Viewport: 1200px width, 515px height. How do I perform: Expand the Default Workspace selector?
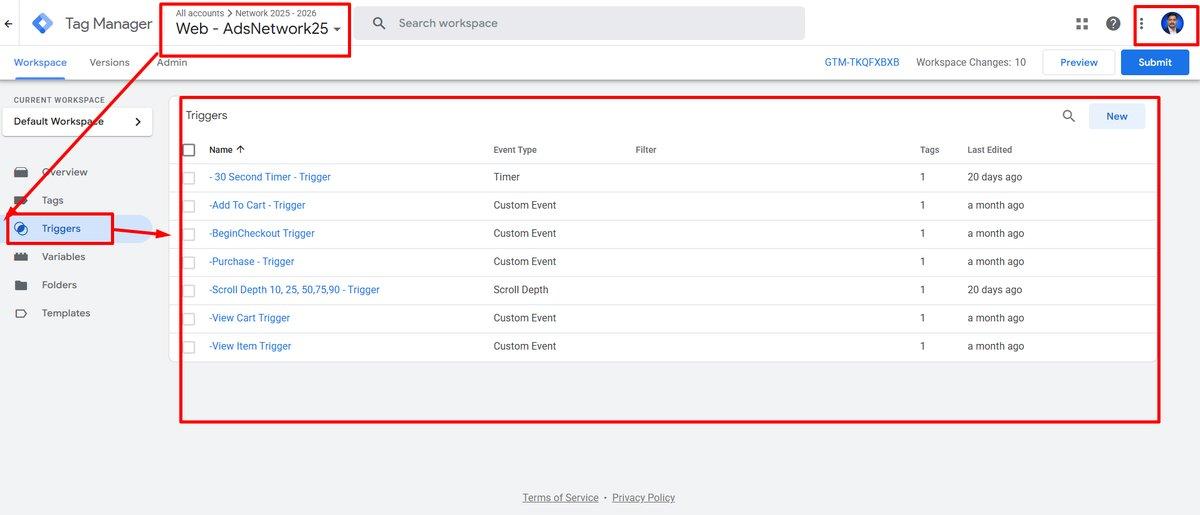point(77,122)
